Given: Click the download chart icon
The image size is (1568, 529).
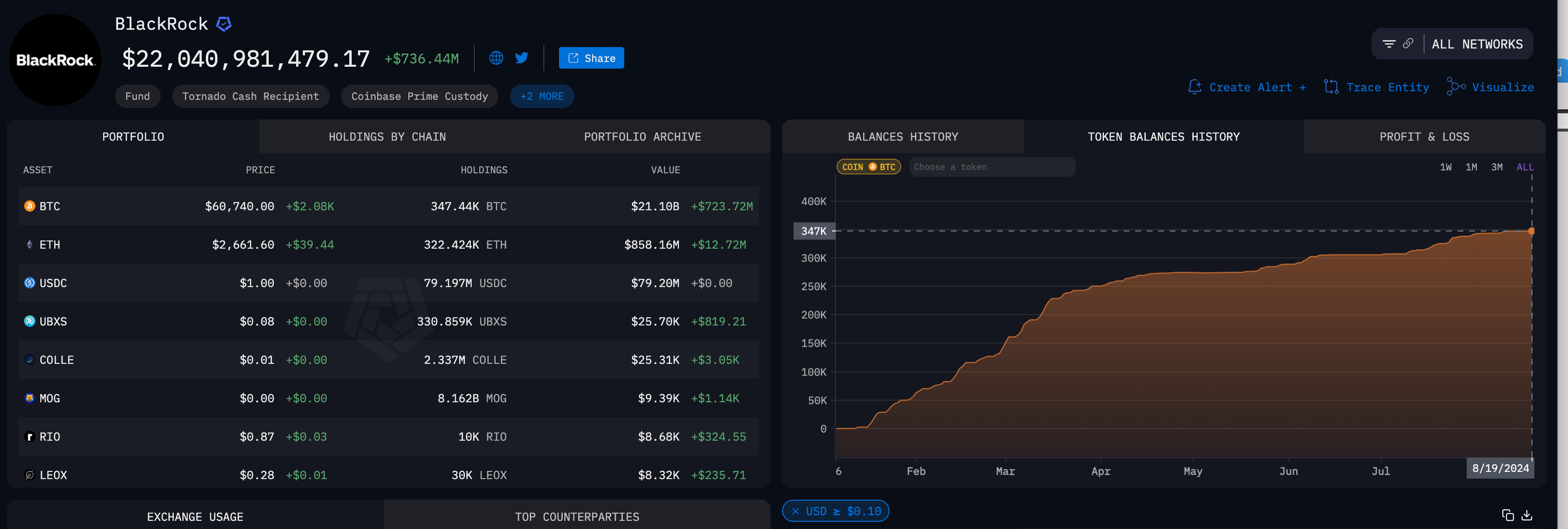Looking at the screenshot, I should click(1527, 515).
